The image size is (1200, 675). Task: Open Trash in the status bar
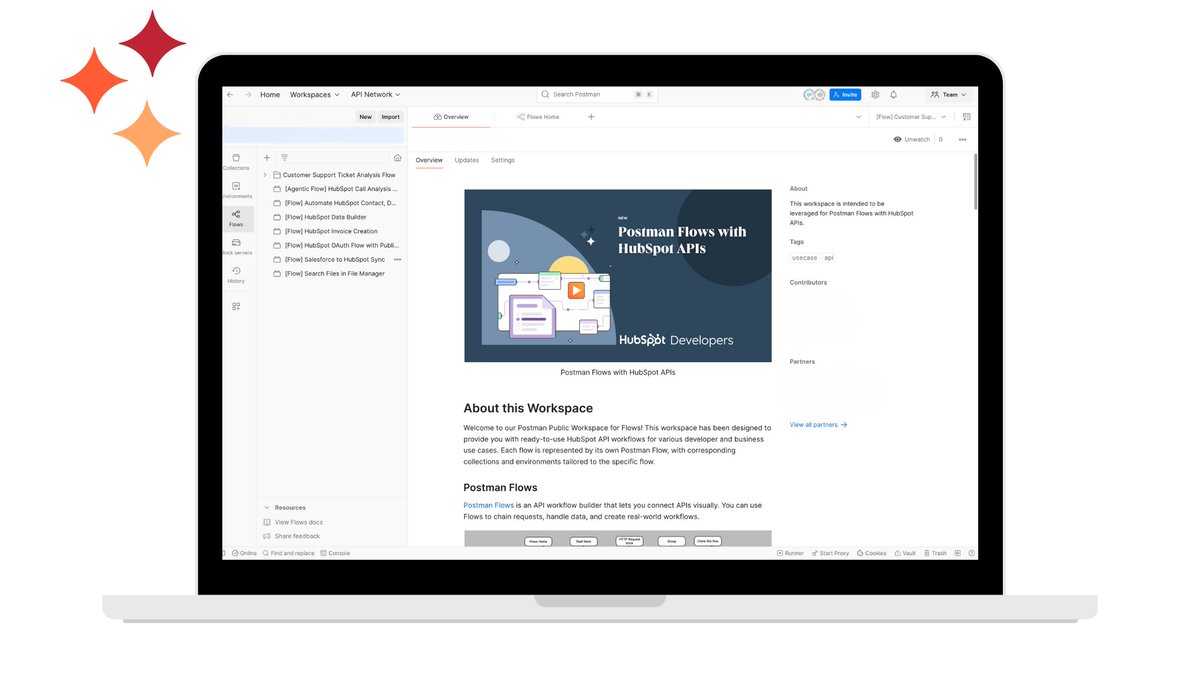[935, 553]
